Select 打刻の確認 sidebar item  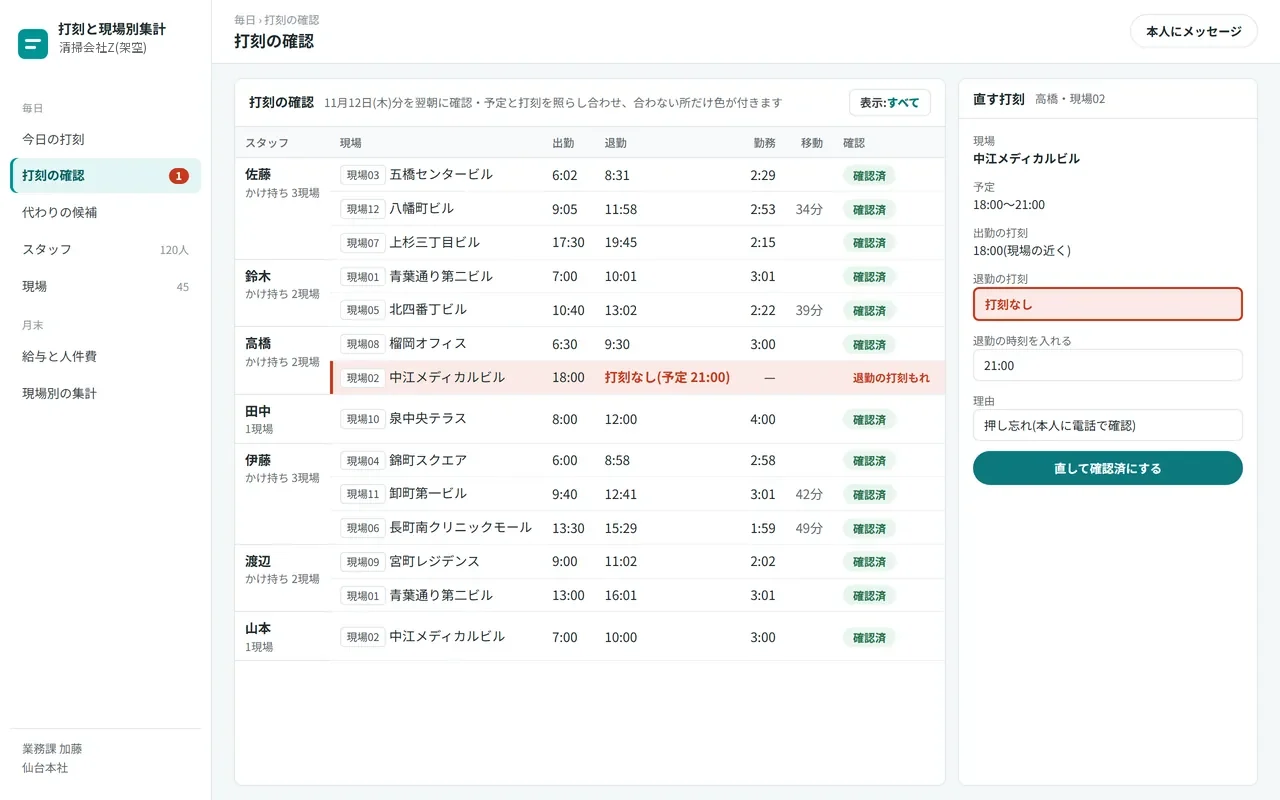click(x=105, y=176)
